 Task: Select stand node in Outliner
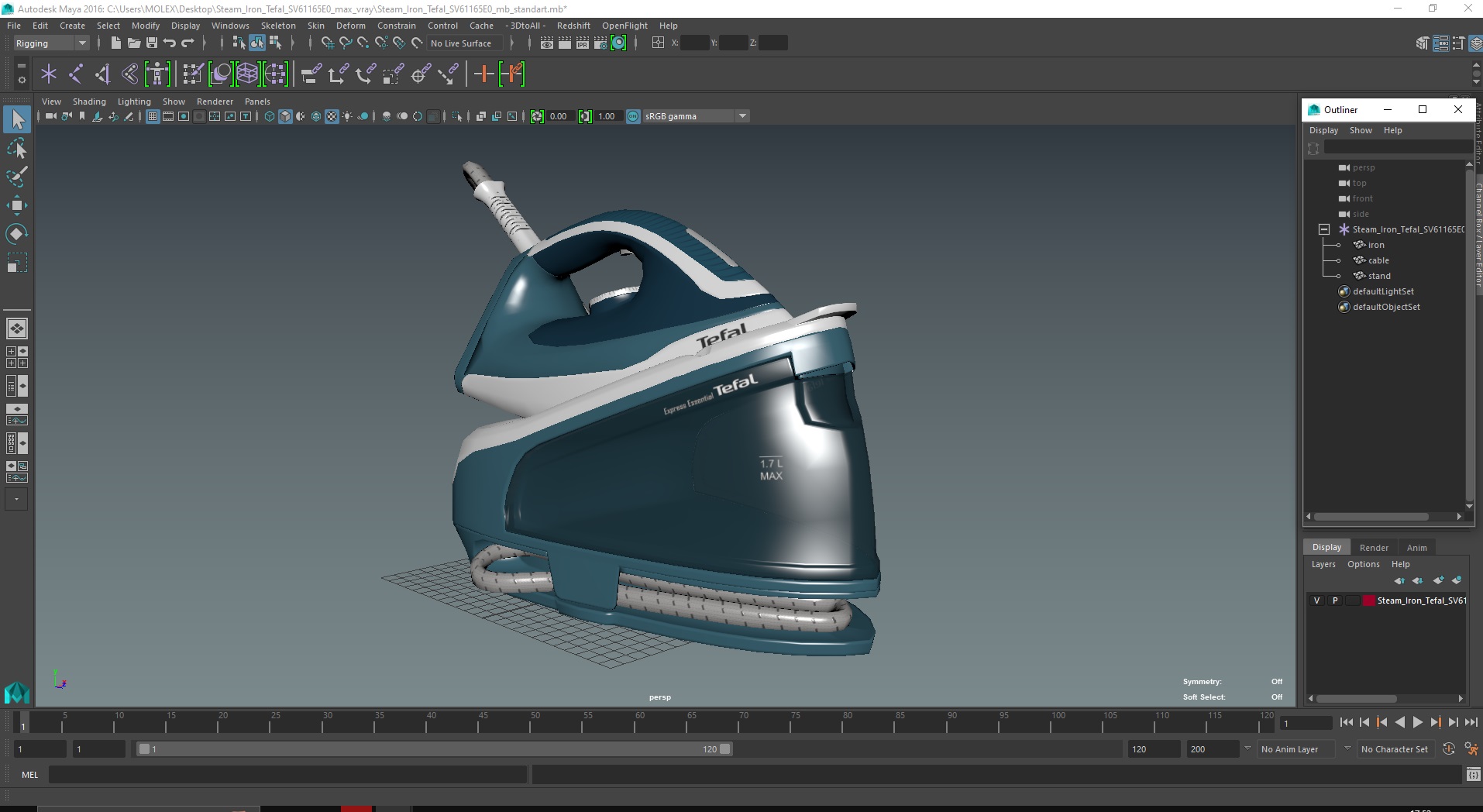(1379, 276)
